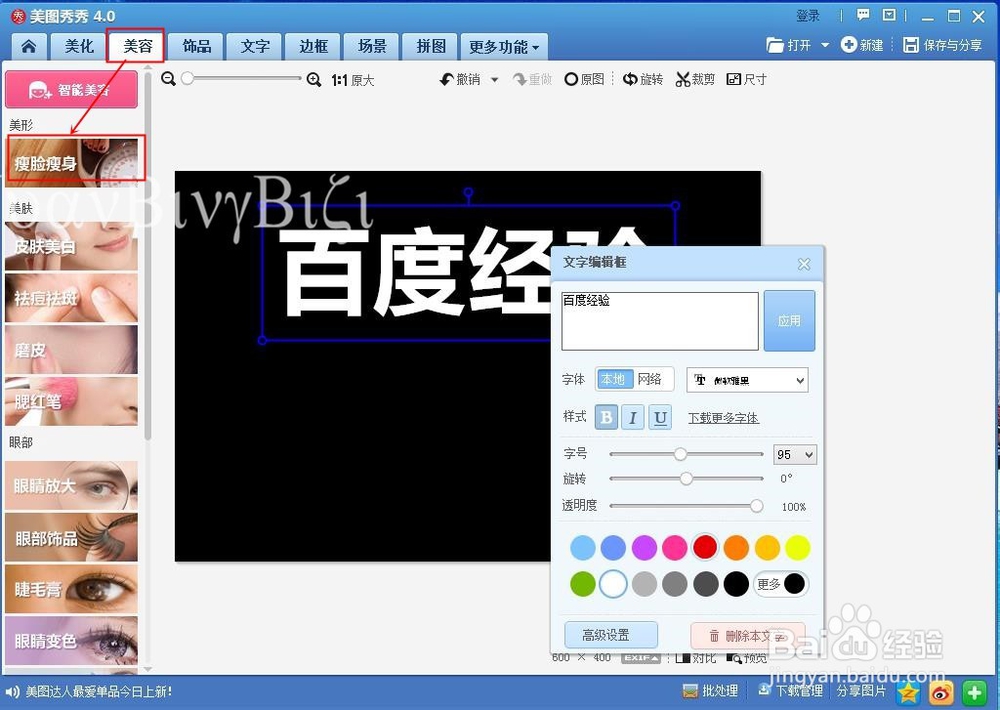Screen dimensions: 1000x710
Task: Click the Weibo share icon
Action: pyautogui.click(x=942, y=692)
